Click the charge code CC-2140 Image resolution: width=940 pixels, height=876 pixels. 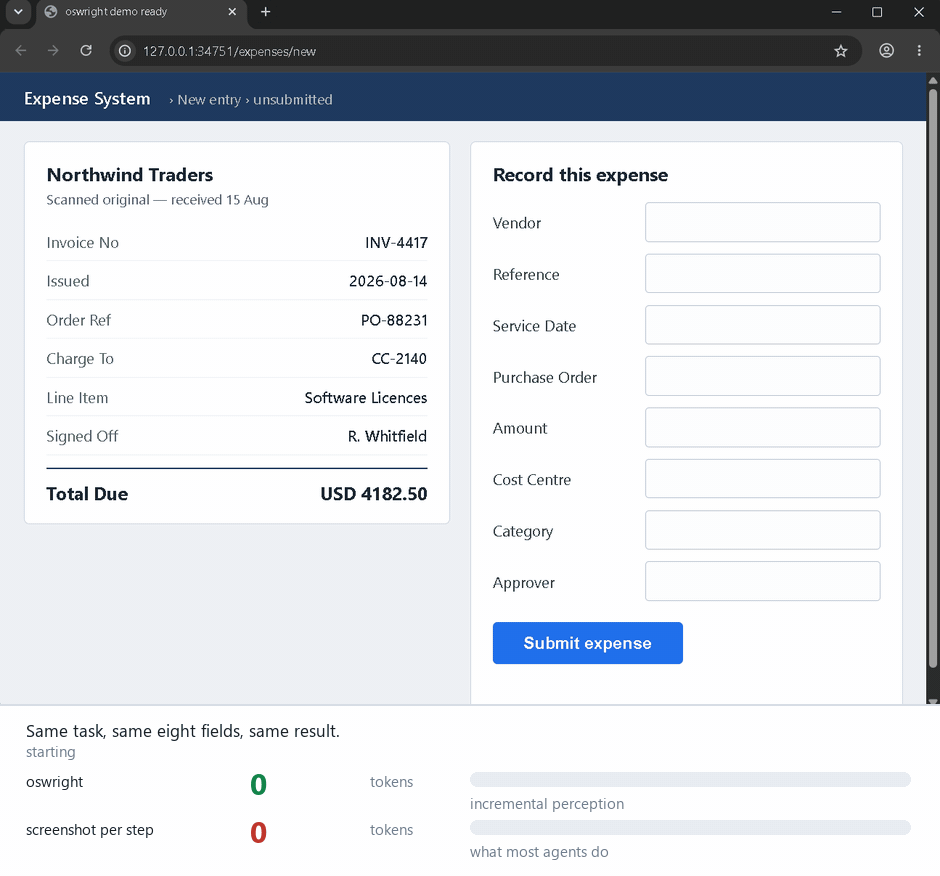pyautogui.click(x=399, y=359)
